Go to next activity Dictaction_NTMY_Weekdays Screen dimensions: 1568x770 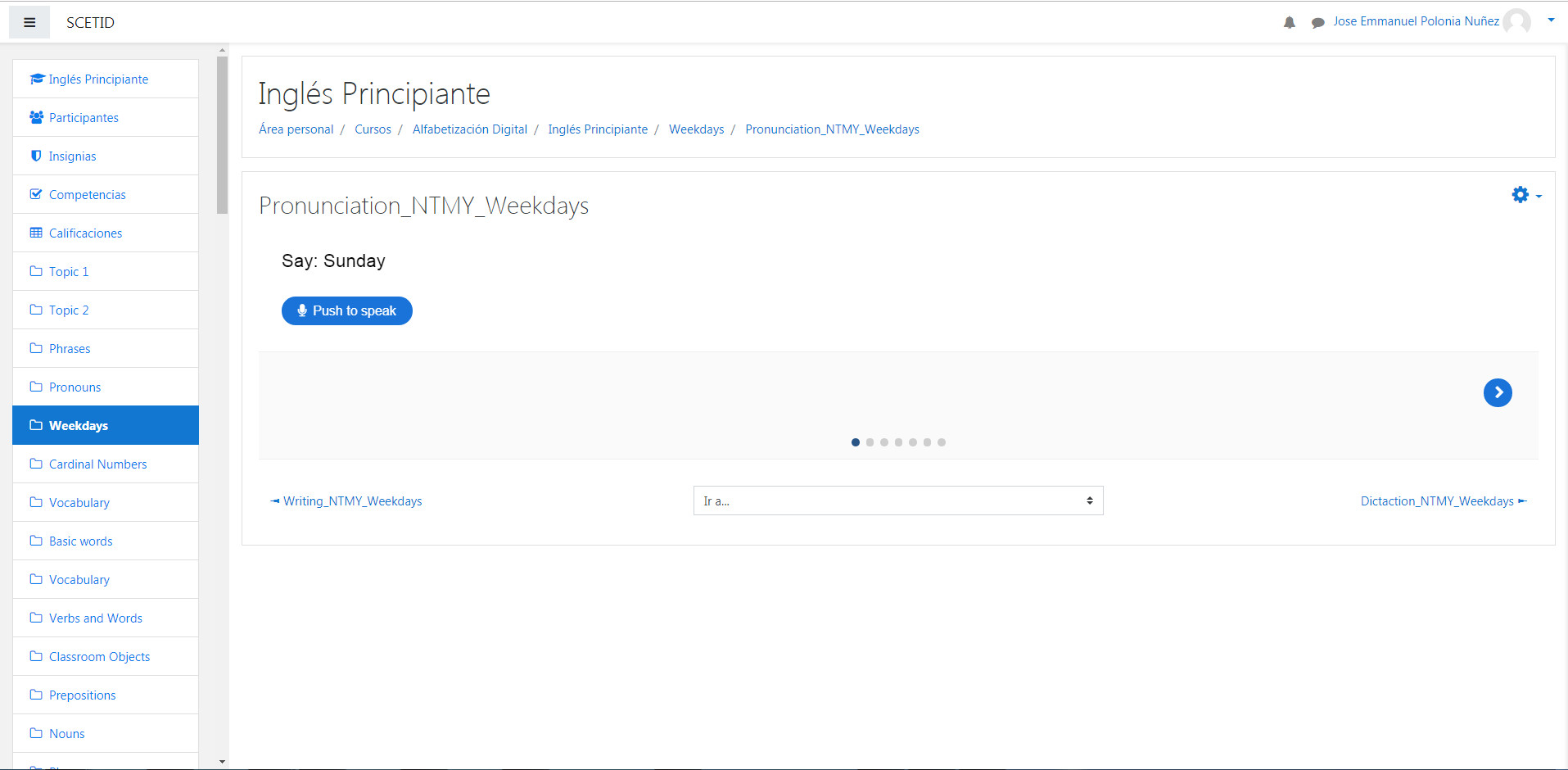click(1437, 501)
